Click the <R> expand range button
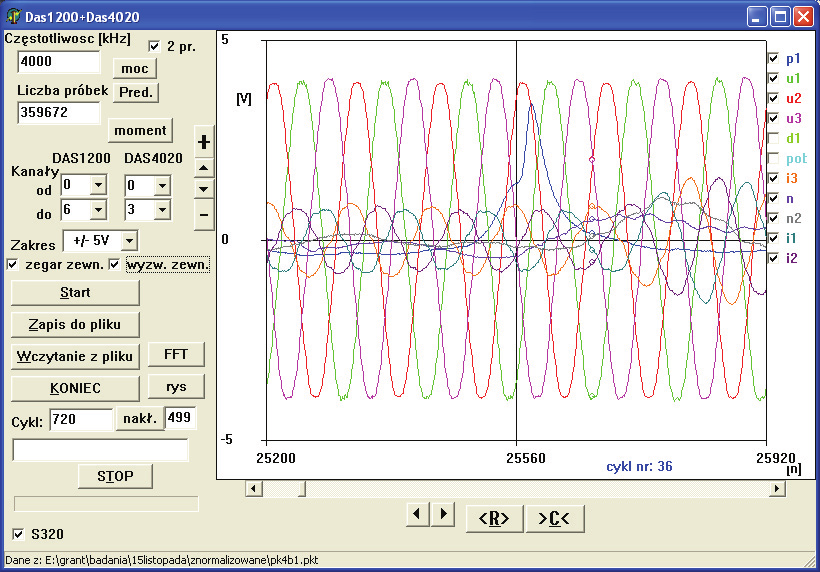Screen dimensions: 820x572 pyautogui.click(x=494, y=519)
